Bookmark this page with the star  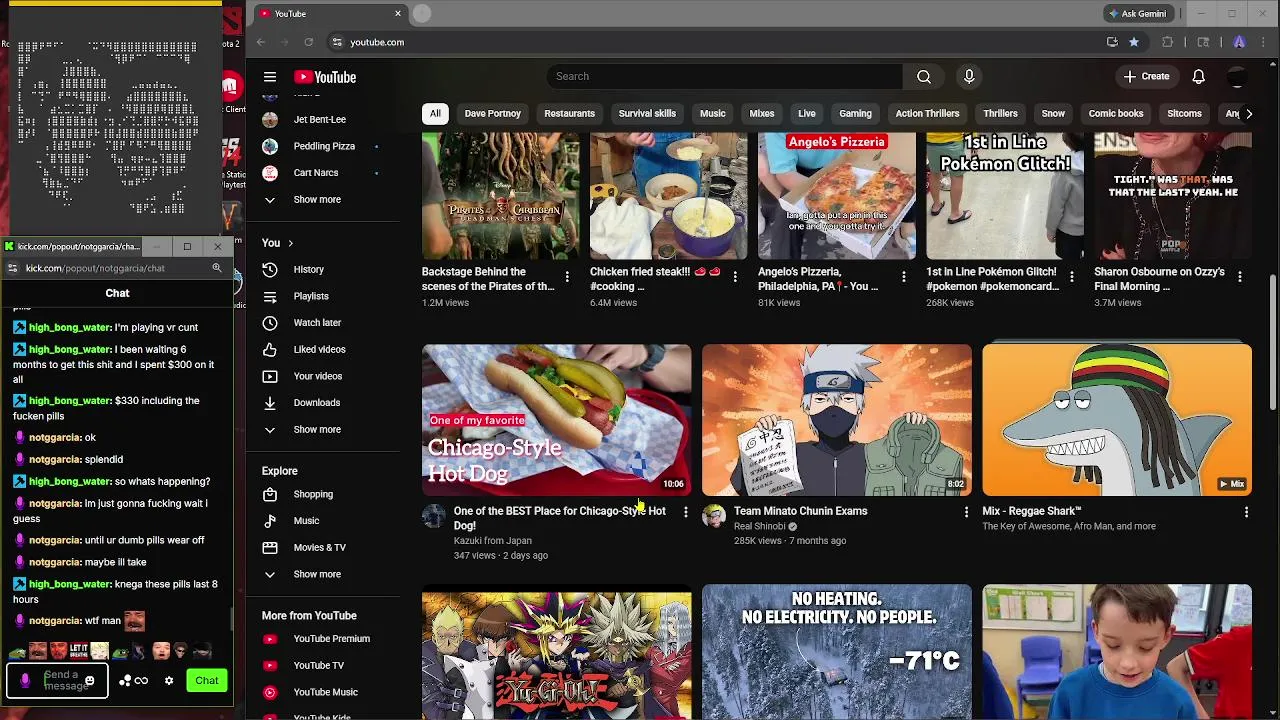tap(1134, 42)
